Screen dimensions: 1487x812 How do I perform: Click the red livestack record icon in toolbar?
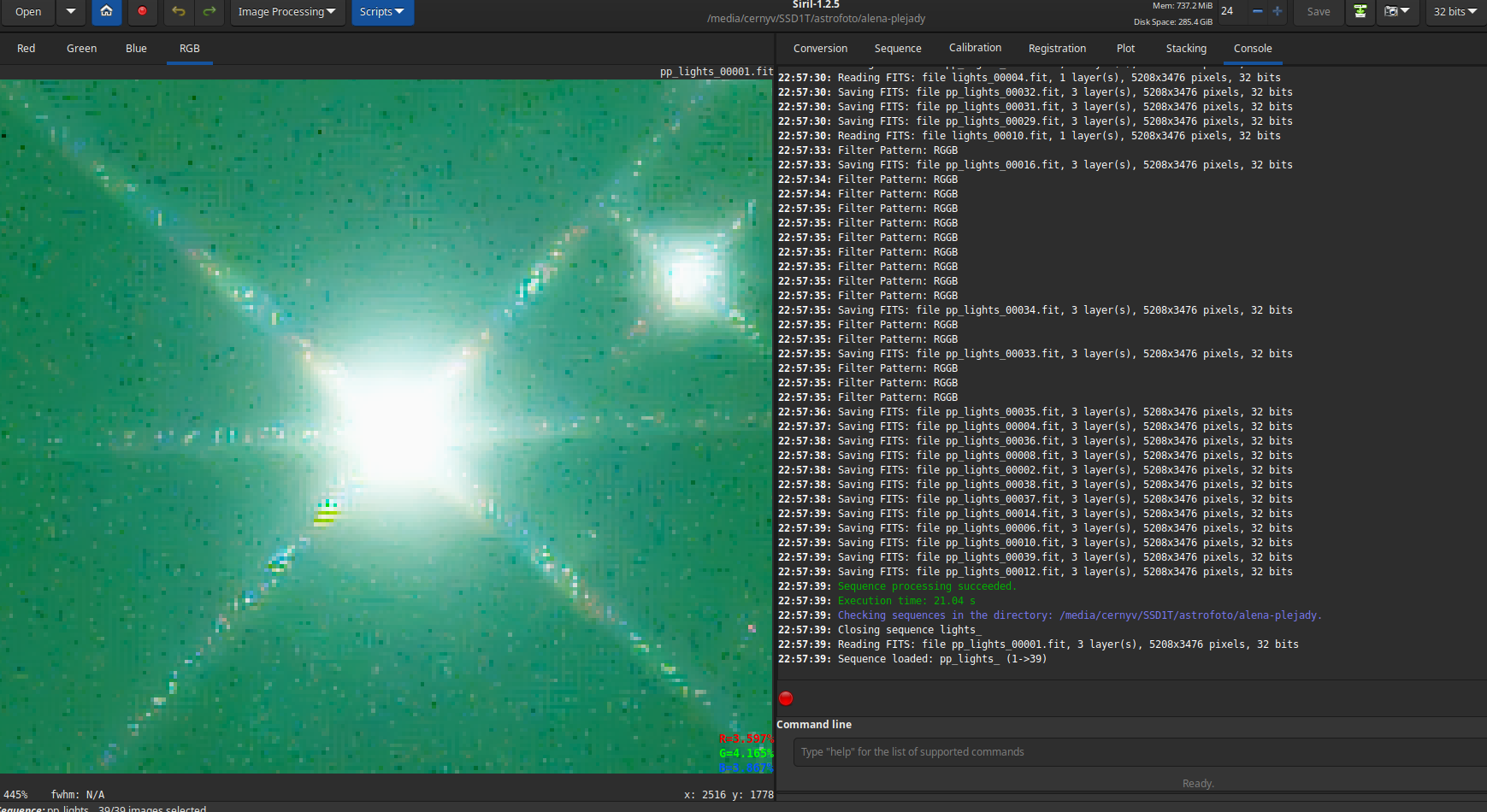pos(142,11)
